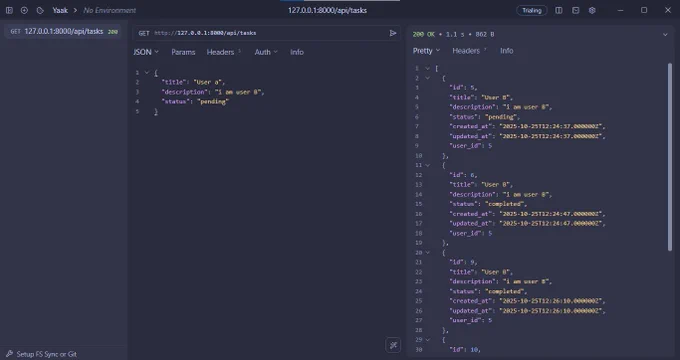The image size is (680, 360).
Task: Click "id": 6 line in response
Action: click(463, 175)
